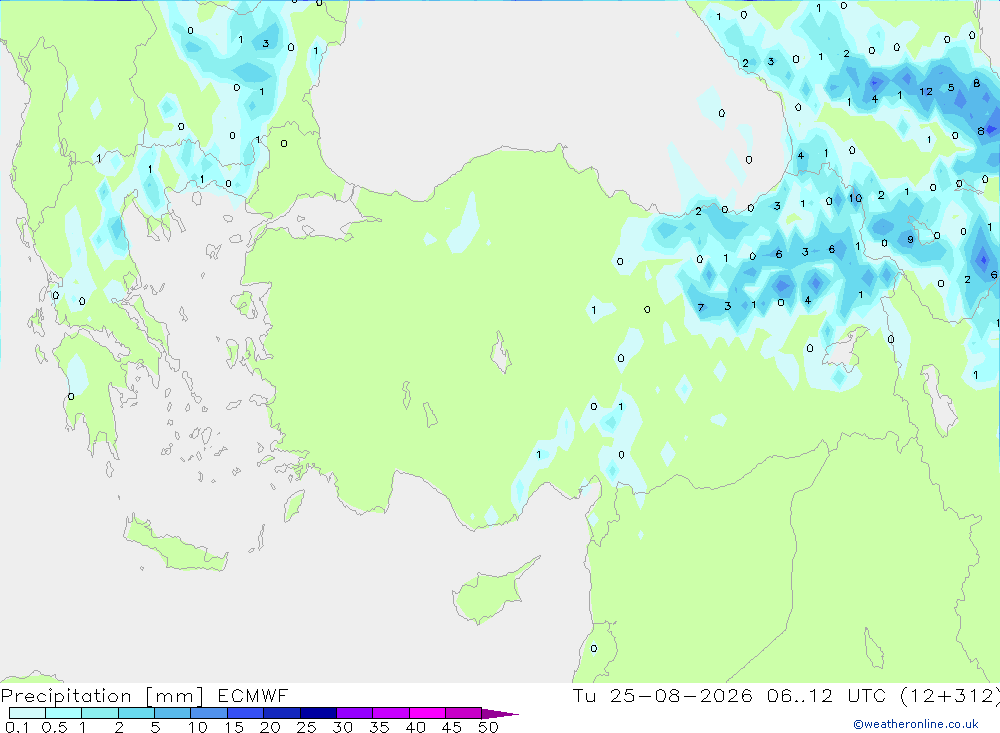Viewport: 1000px width, 733px height.
Task: Click the '15' legend scale label
Action: (234, 727)
